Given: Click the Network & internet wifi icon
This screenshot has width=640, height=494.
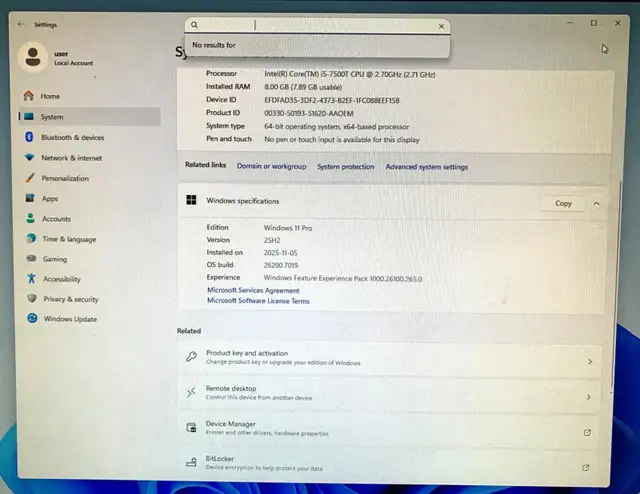Looking at the screenshot, I should [x=29, y=158].
